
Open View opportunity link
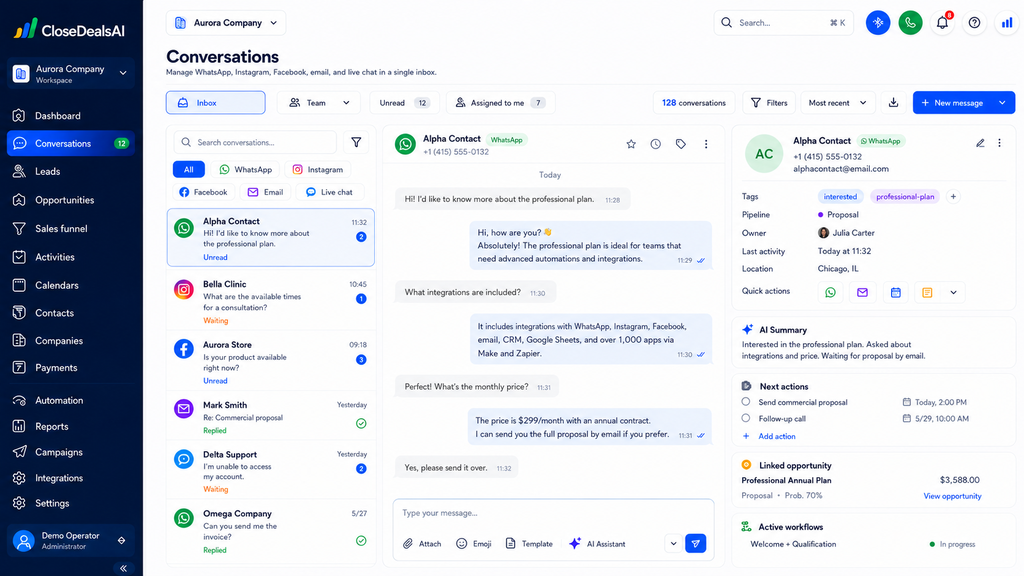coord(952,496)
